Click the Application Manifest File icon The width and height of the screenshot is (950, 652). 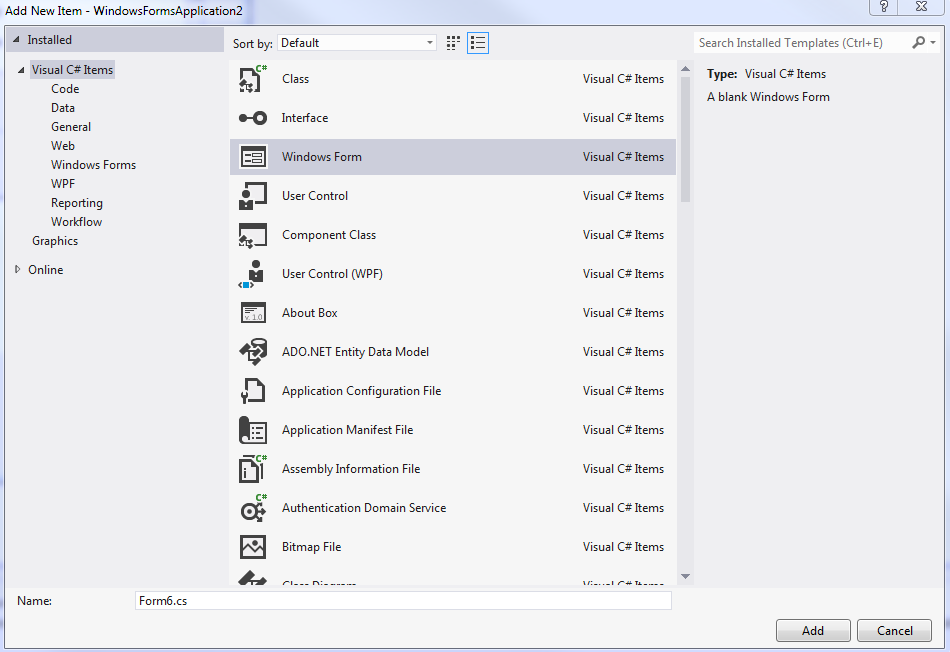[253, 430]
